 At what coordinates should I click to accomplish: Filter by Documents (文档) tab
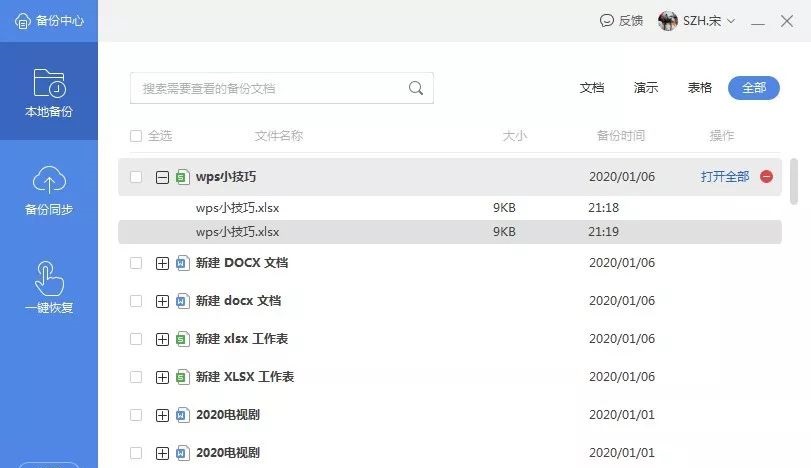pyautogui.click(x=592, y=88)
